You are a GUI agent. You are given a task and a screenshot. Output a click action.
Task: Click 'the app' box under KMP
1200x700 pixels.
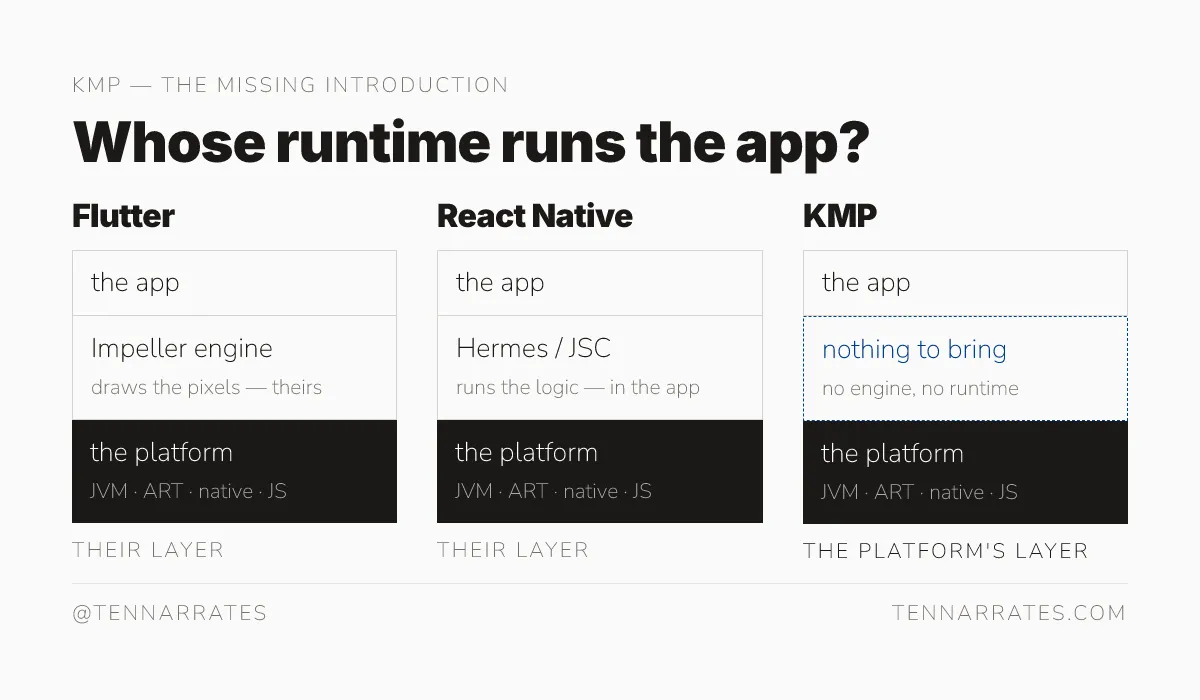pyautogui.click(x=965, y=283)
